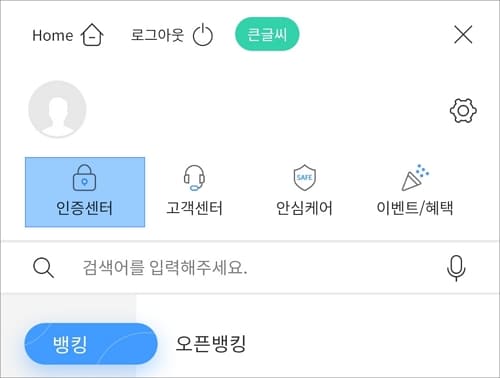The image size is (500, 378).
Task: Select the 뱅킹 tab
Action: tap(91, 344)
